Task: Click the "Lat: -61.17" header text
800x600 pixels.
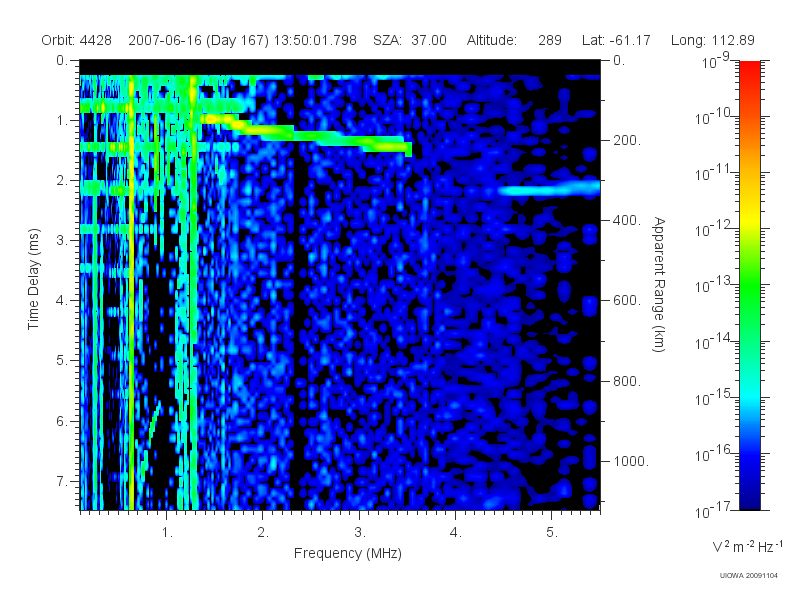Action: pyautogui.click(x=616, y=40)
